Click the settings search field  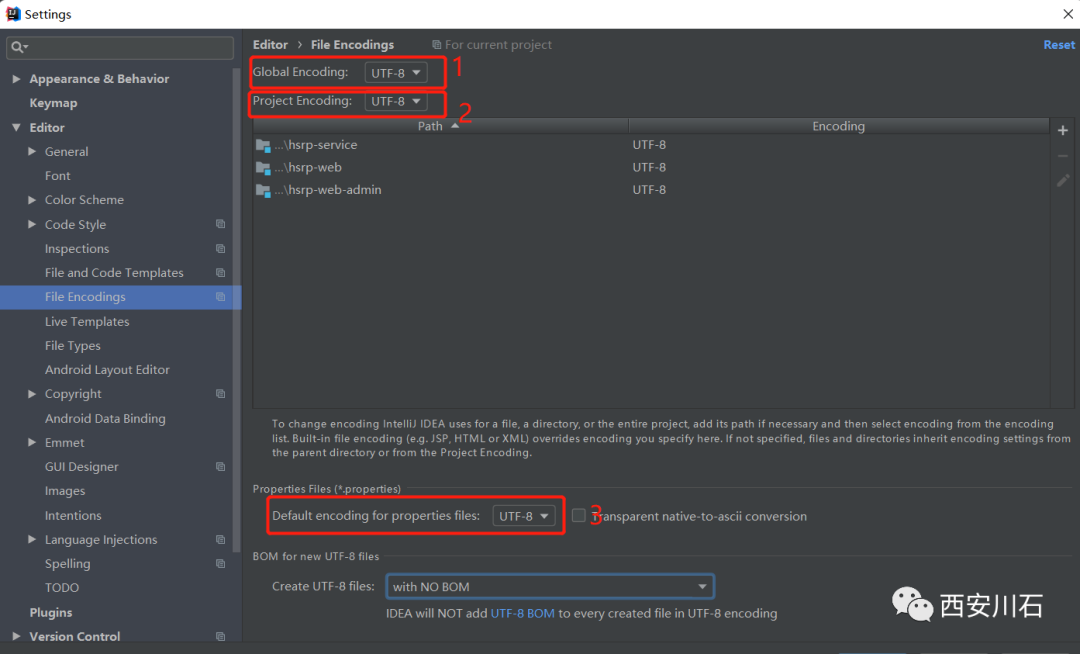coord(120,47)
